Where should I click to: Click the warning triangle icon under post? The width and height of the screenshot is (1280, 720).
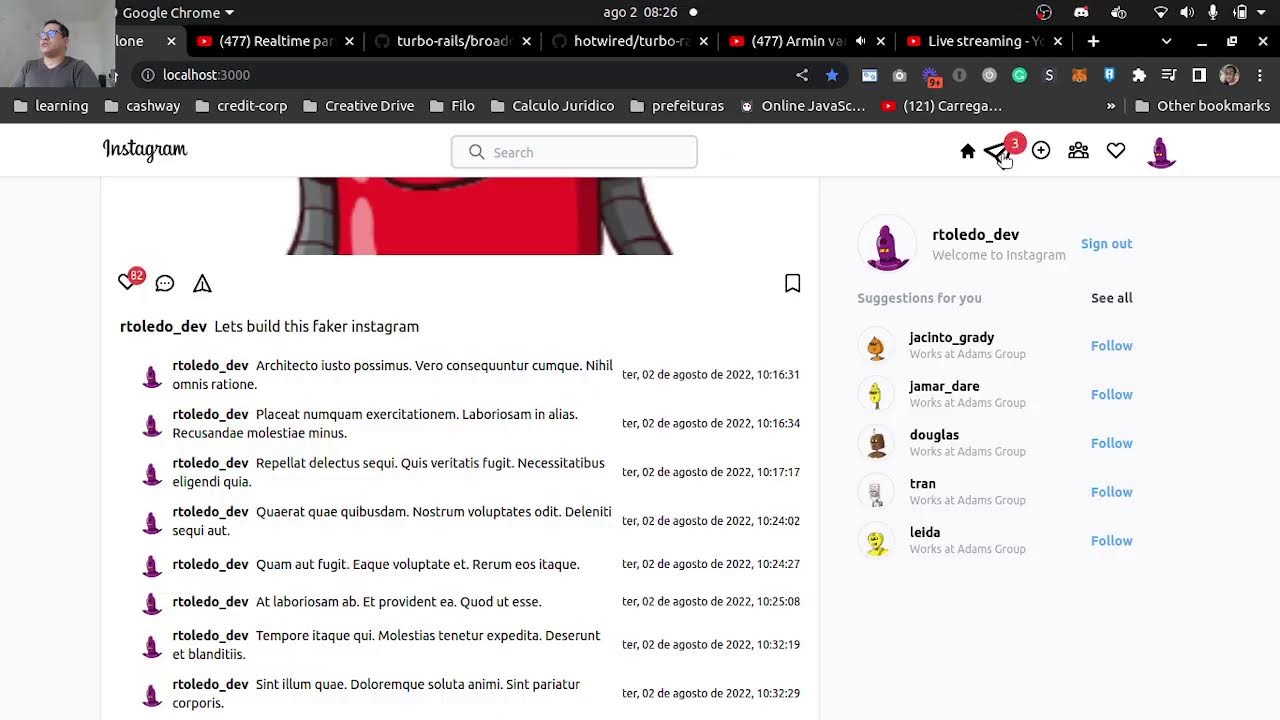(202, 284)
